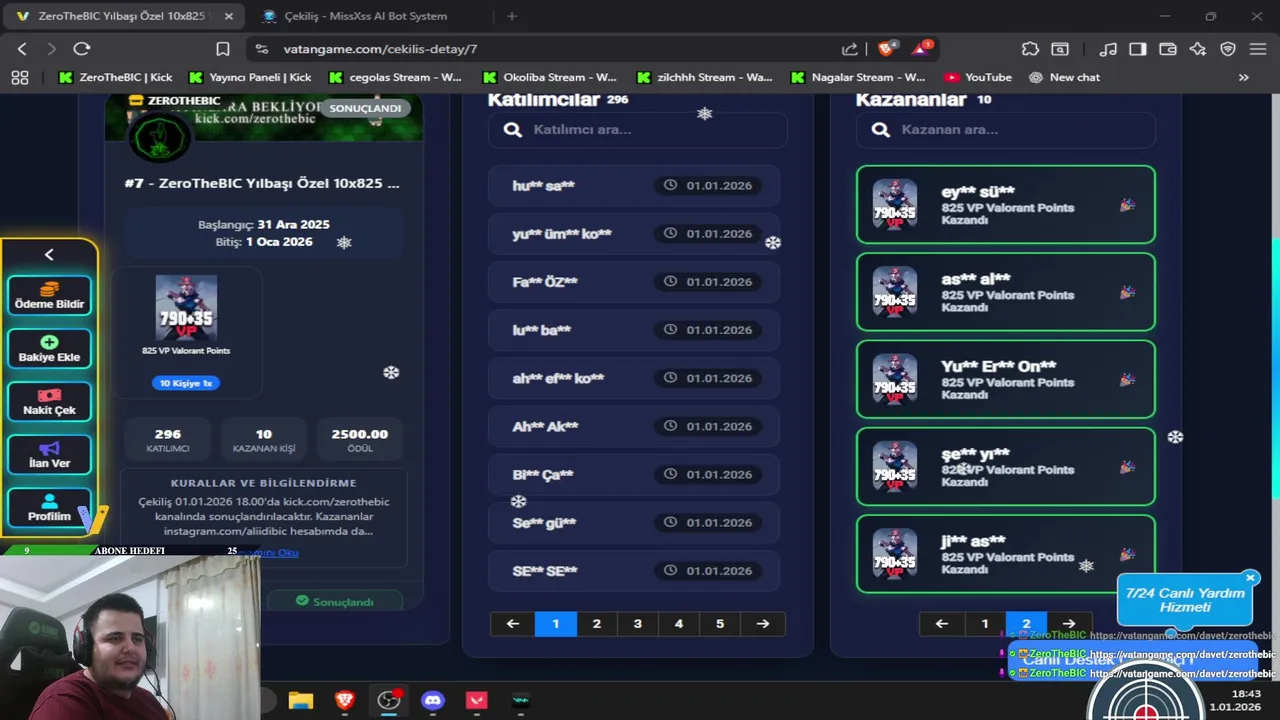Switch to the Çekiliş - MissXss AI Bot System tab
1280x720 pixels.
point(365,16)
